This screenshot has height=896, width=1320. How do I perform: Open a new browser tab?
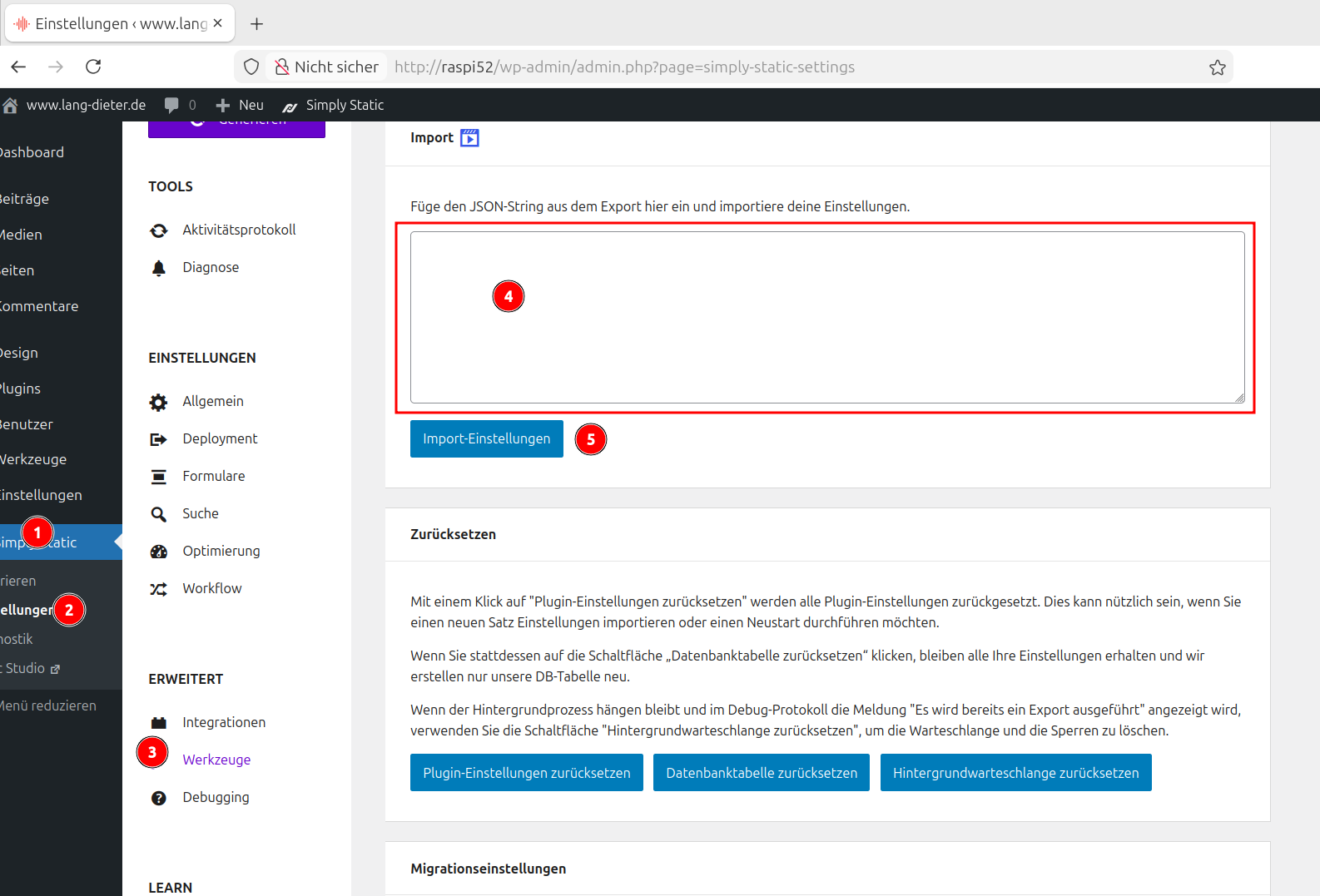(x=257, y=23)
